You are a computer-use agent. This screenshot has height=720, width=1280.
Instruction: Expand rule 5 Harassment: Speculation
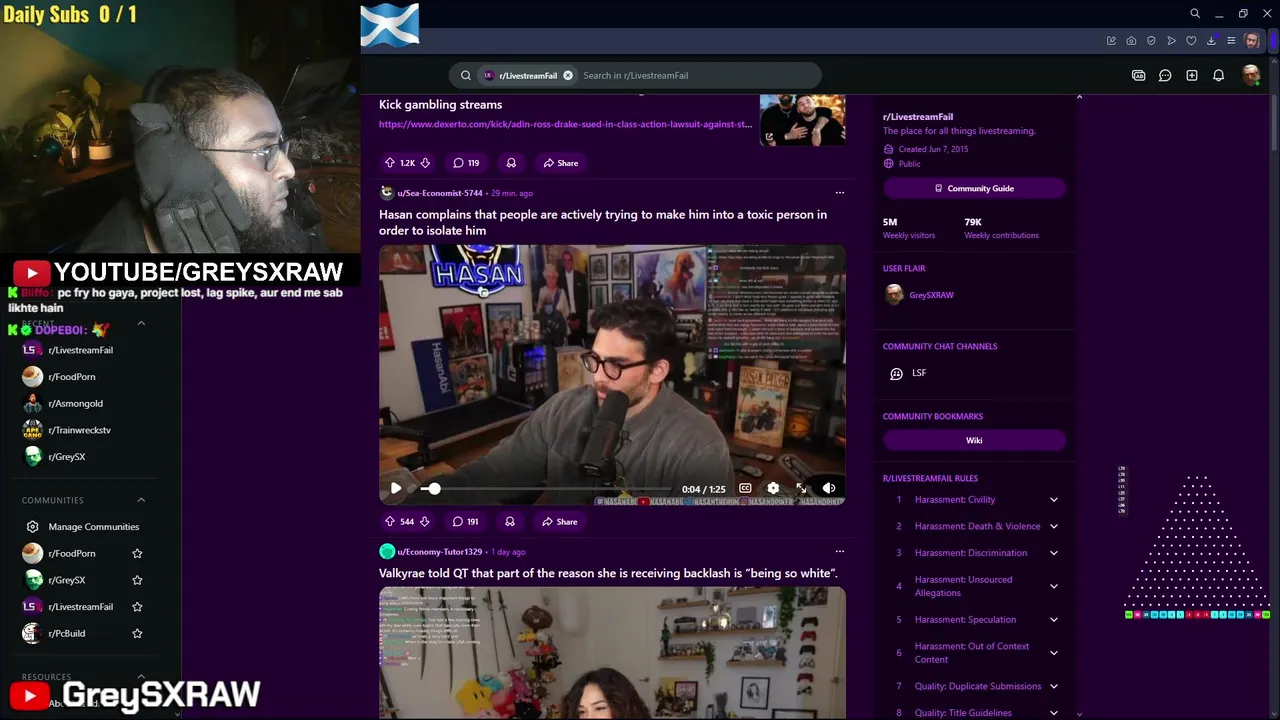[x=1053, y=619]
